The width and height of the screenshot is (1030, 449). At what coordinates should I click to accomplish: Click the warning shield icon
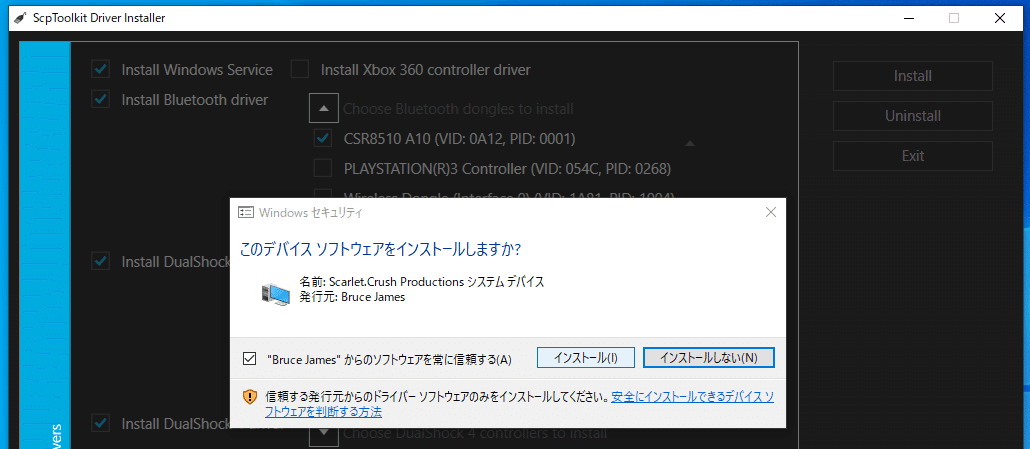point(250,397)
